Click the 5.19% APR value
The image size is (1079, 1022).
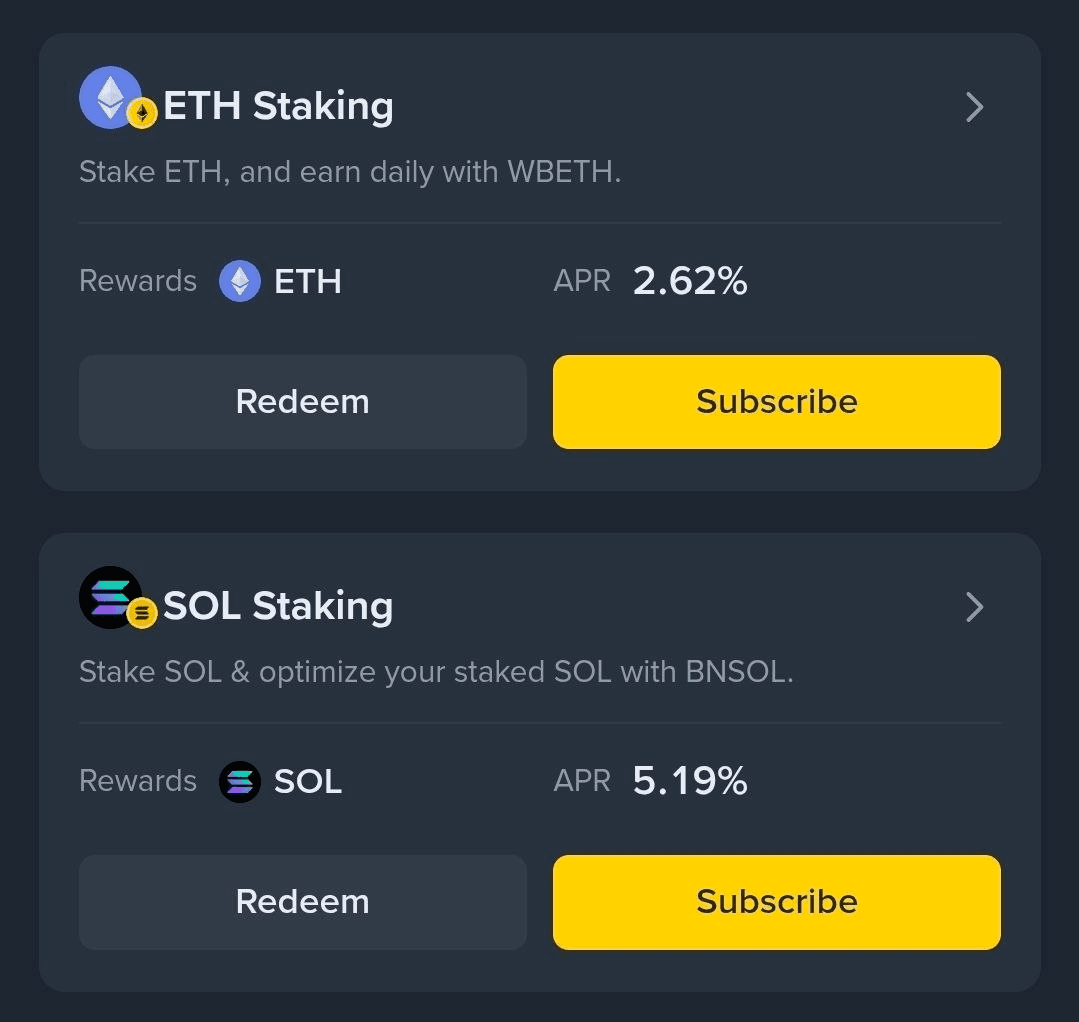(690, 781)
